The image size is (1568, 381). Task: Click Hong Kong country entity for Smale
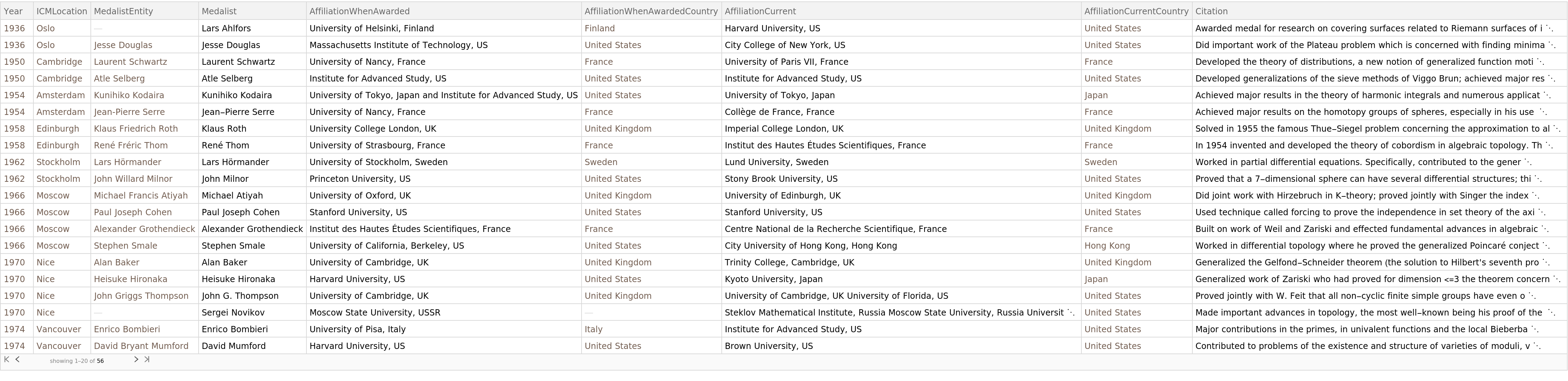pyautogui.click(x=1107, y=246)
